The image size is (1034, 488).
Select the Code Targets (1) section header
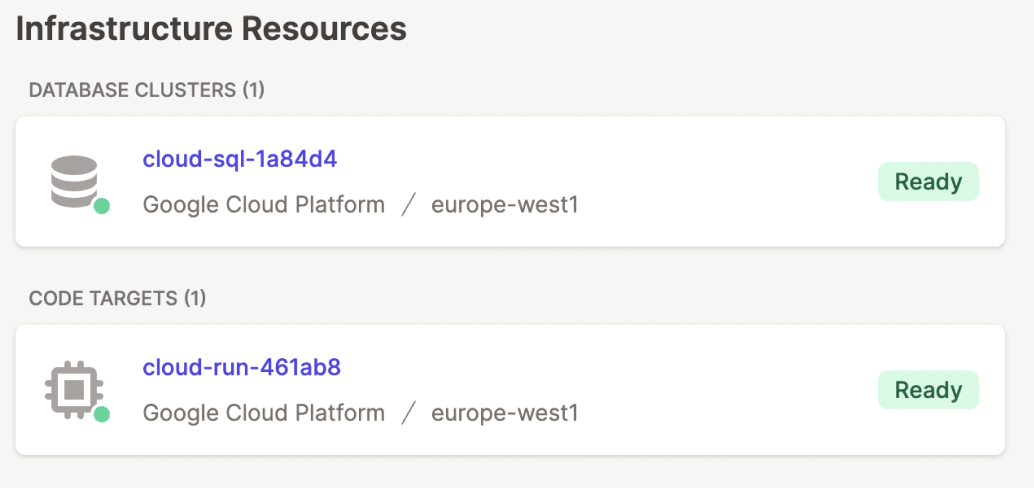click(x=117, y=298)
